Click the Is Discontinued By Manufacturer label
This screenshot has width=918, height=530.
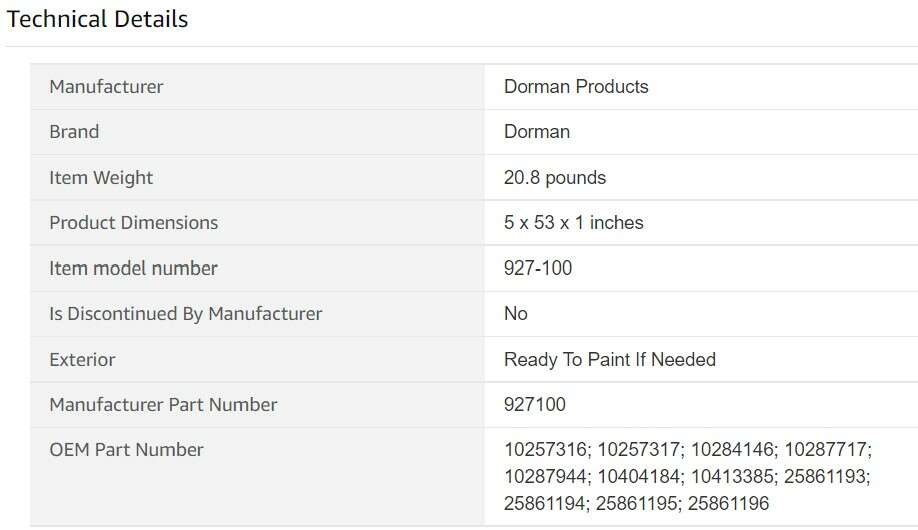pos(185,314)
